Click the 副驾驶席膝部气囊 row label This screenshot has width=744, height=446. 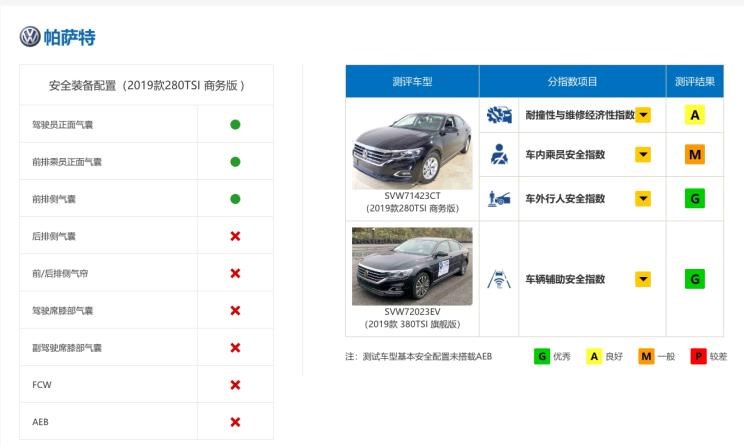(67, 348)
